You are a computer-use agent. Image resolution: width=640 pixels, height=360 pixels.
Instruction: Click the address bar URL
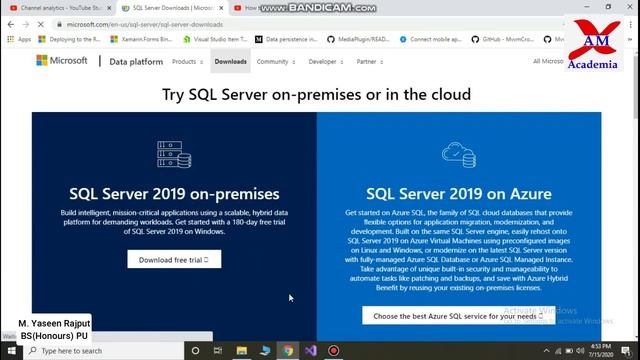[x=145, y=24]
